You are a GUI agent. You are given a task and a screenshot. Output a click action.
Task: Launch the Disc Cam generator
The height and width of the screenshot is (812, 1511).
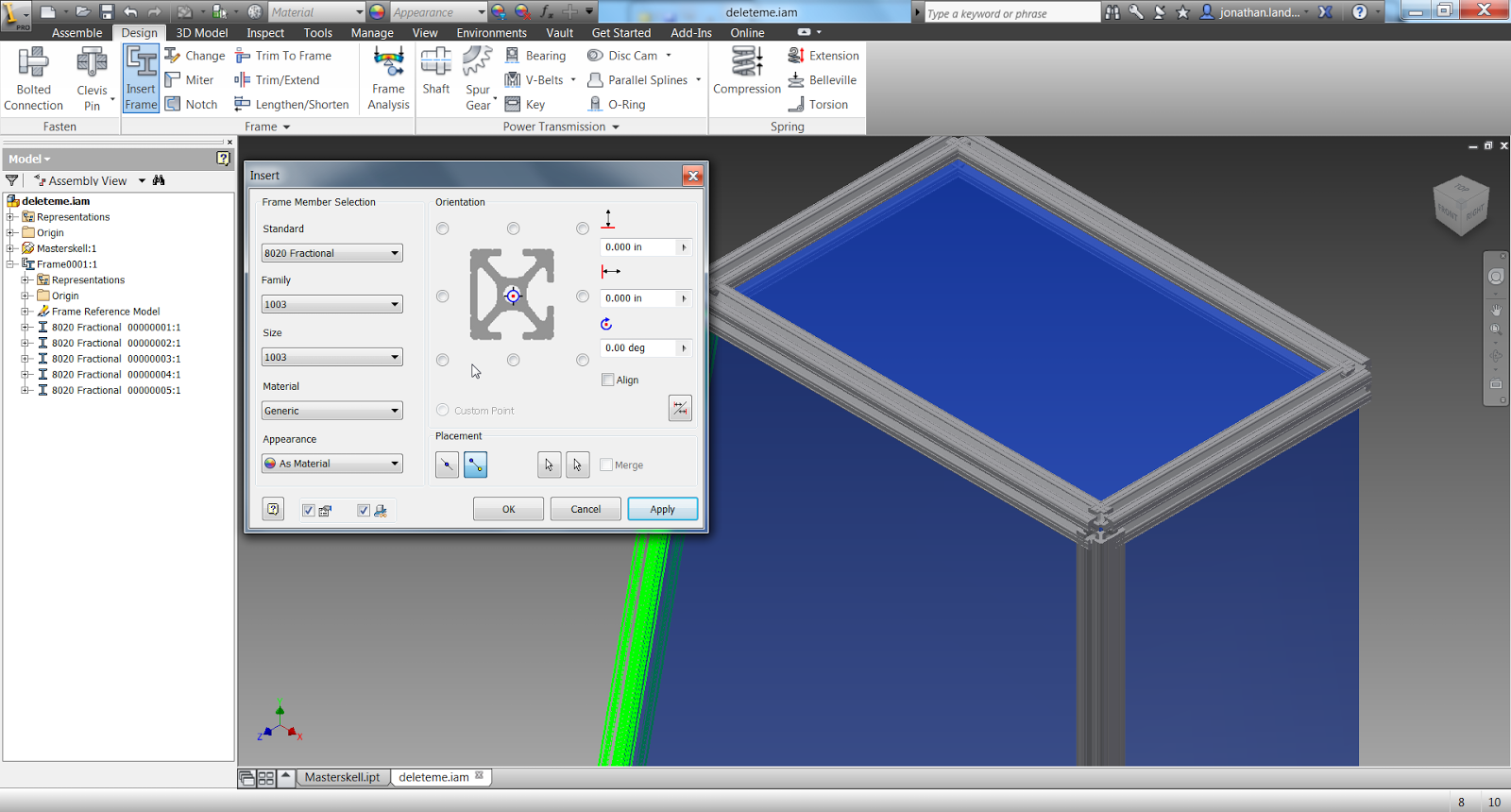[622, 56]
